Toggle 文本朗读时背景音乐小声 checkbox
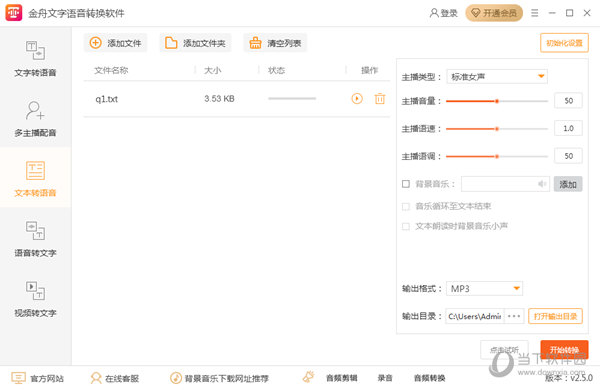This screenshot has width=600, height=390. [x=406, y=226]
